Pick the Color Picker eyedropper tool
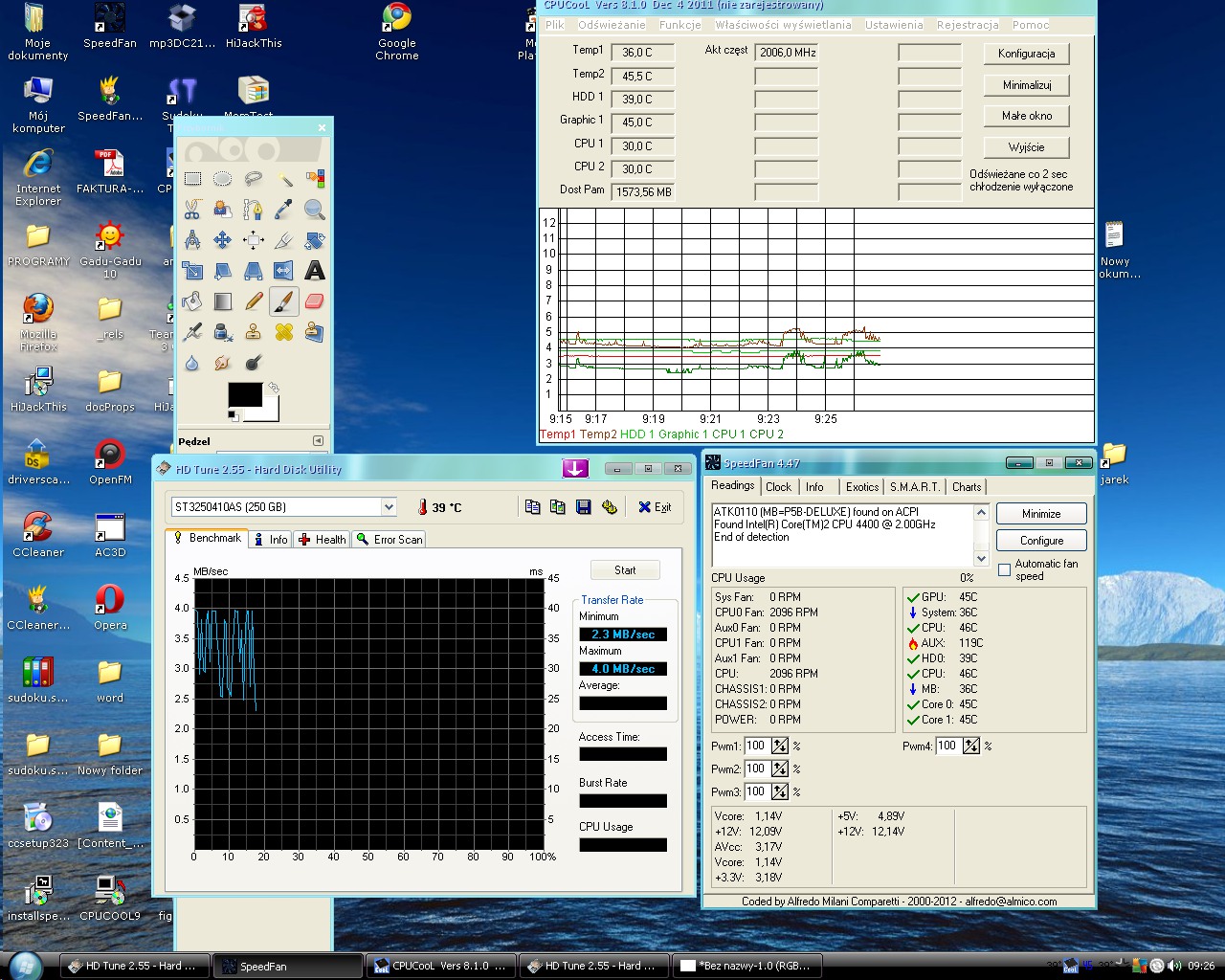1225x980 pixels. (x=284, y=210)
